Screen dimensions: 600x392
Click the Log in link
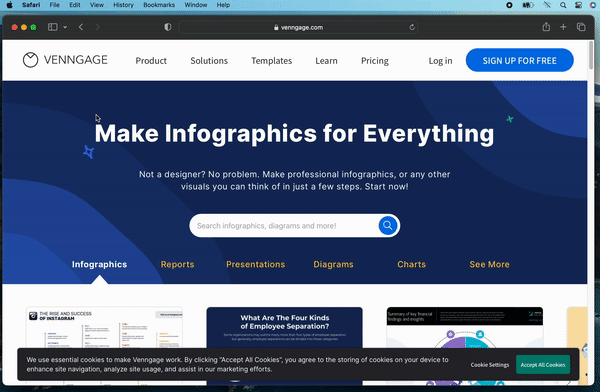pos(440,60)
